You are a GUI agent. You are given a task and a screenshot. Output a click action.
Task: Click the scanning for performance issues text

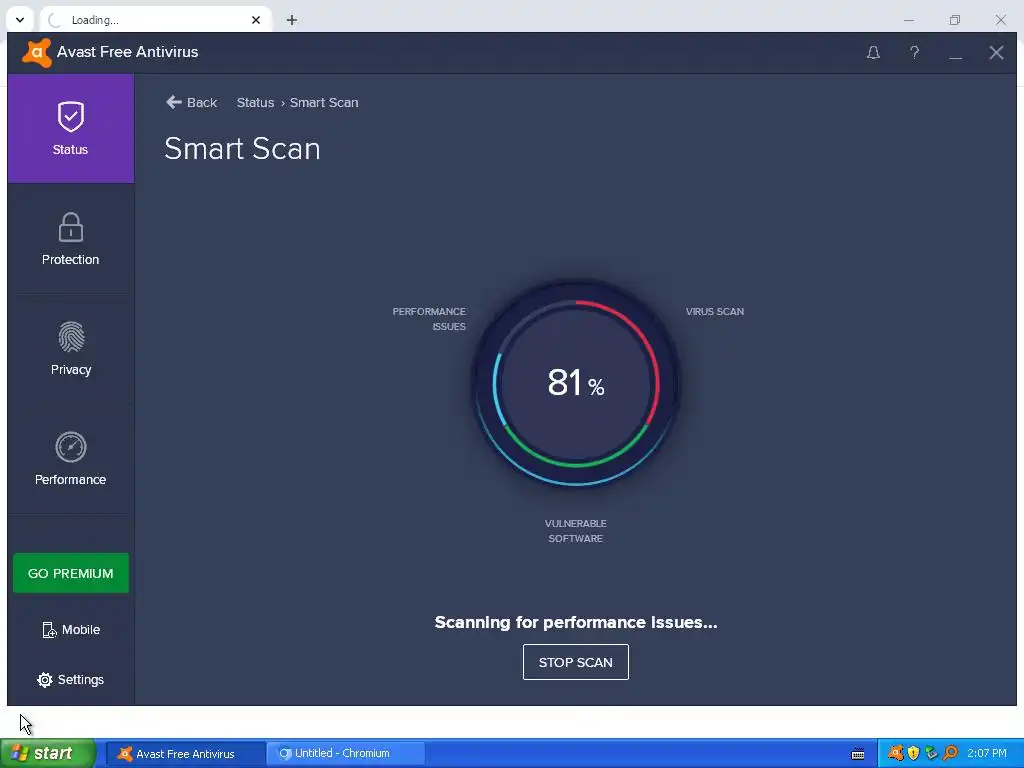[x=575, y=622]
